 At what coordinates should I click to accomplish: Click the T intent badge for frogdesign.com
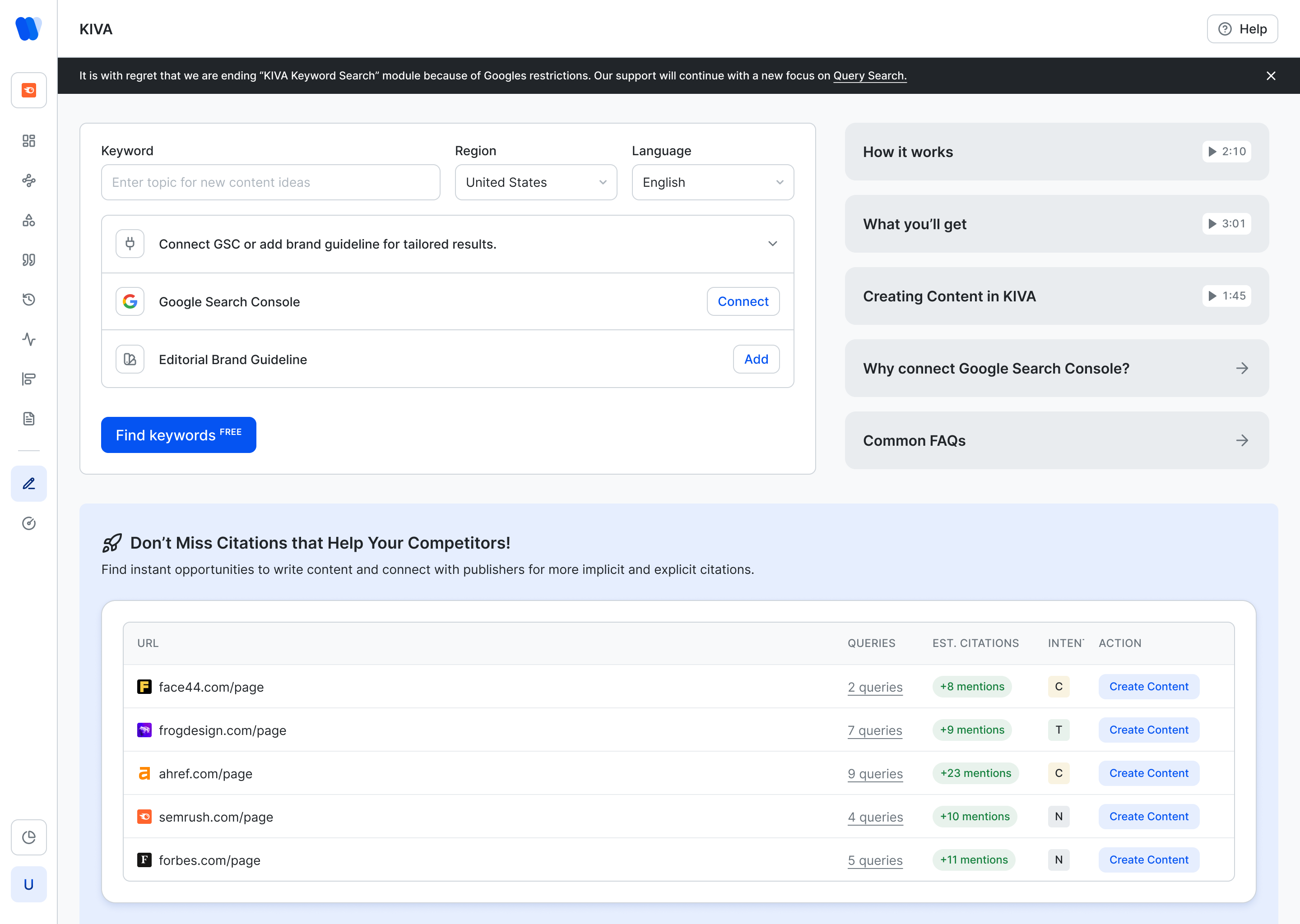click(1059, 730)
